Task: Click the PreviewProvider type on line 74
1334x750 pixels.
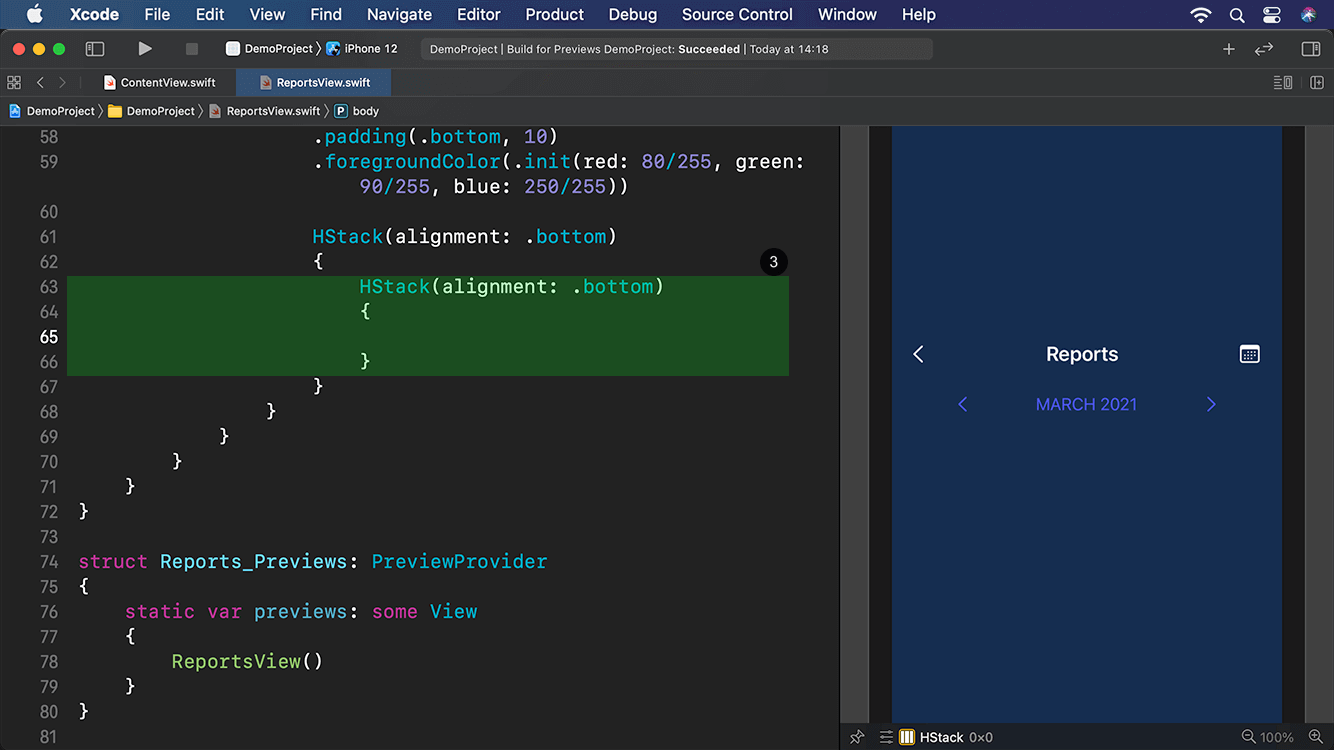Action: pos(459,561)
